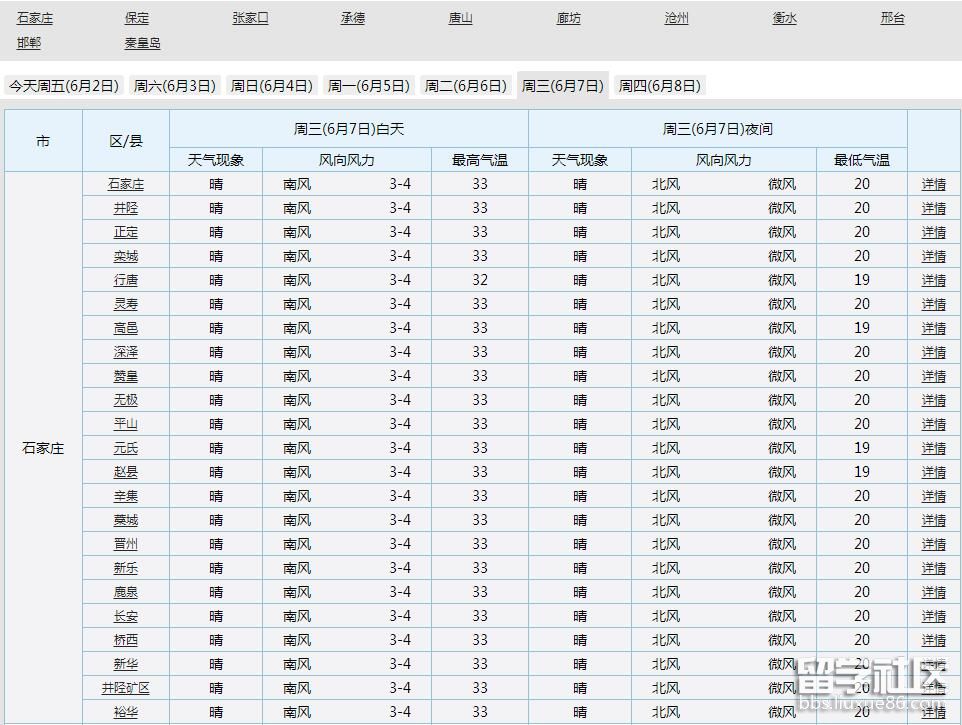Open the 唐山 city weather page
The width and height of the screenshot is (962, 725).
click(x=460, y=17)
